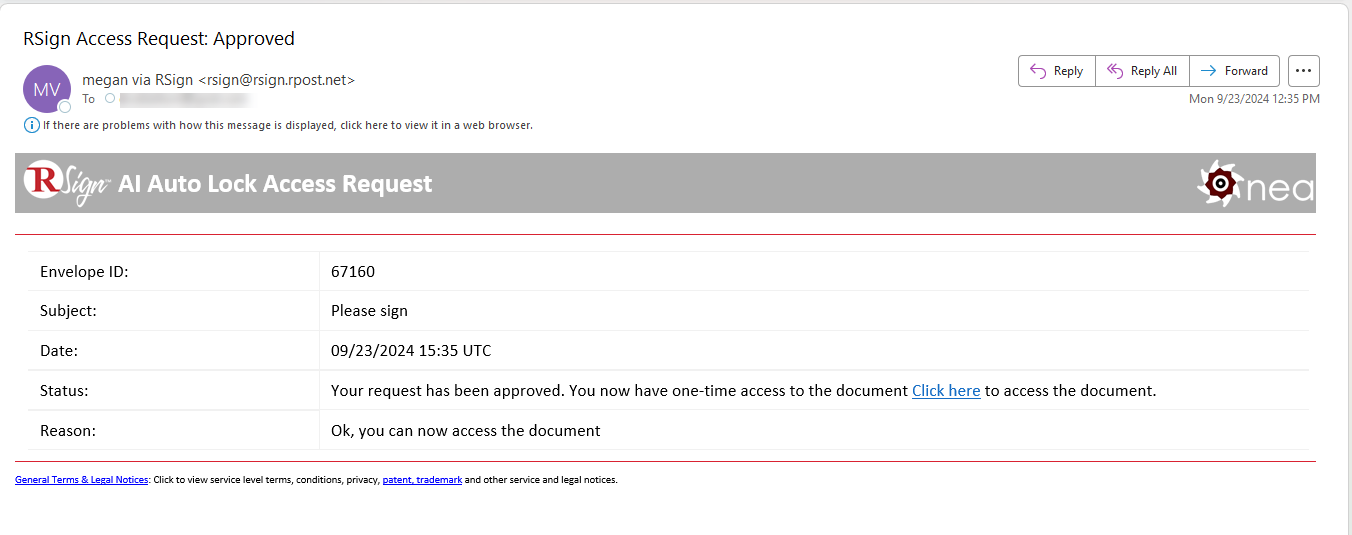The height and width of the screenshot is (535, 1352).
Task: Click the email title "RSign Access Request: Approved"
Action: tap(159, 39)
